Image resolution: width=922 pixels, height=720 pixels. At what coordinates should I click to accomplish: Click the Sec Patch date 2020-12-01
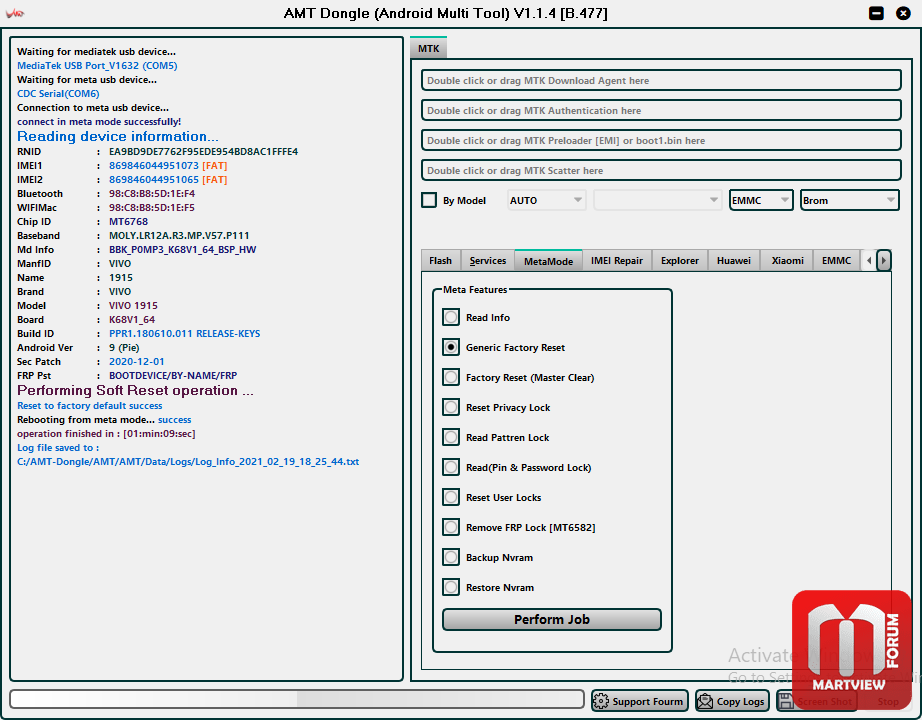136,362
